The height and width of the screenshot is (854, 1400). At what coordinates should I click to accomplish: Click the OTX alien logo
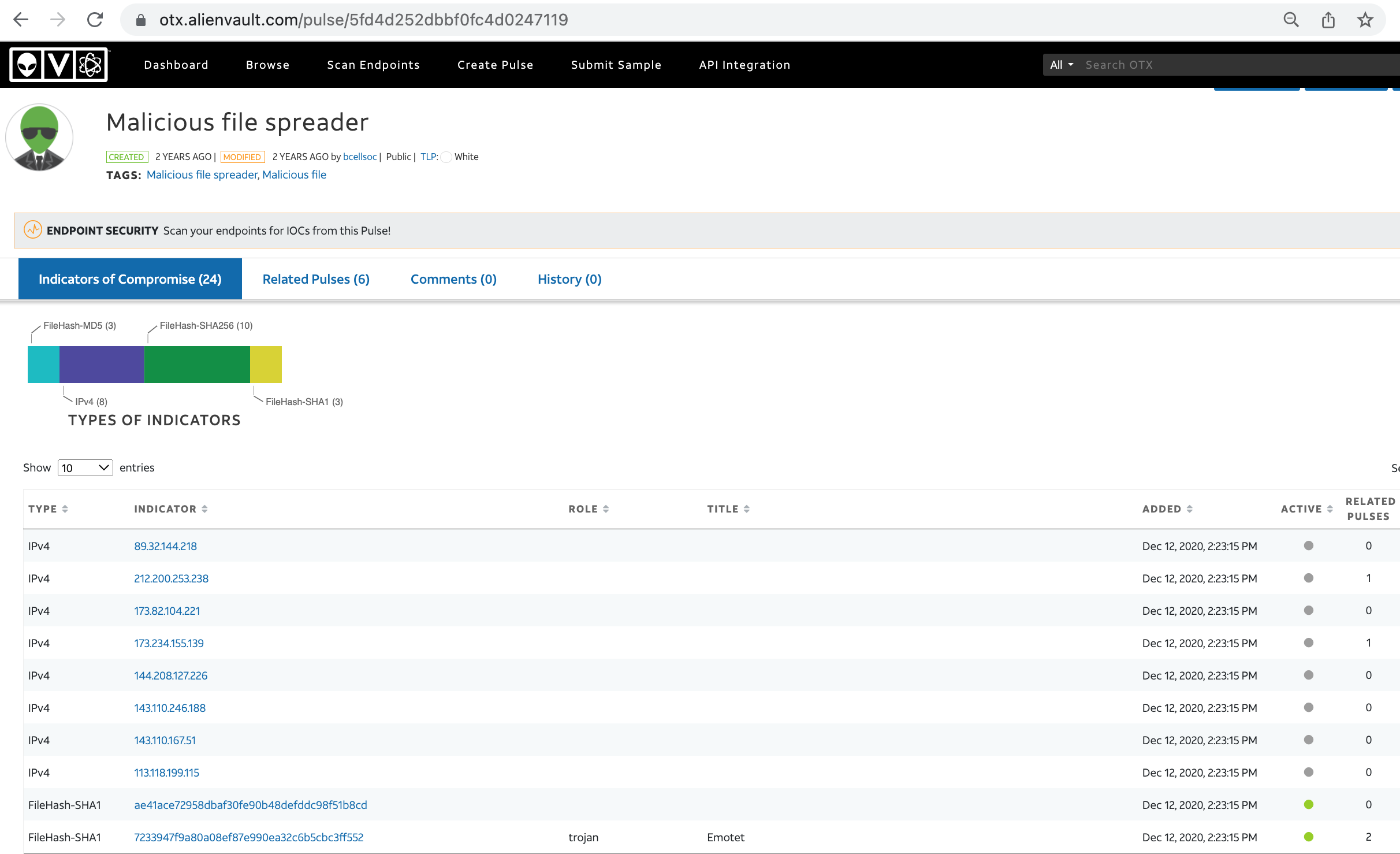point(59,65)
